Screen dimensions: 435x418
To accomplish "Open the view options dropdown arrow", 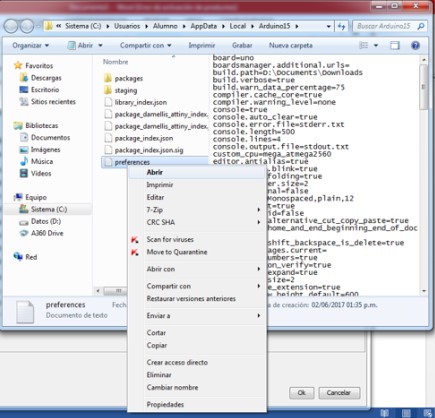I will pos(376,45).
